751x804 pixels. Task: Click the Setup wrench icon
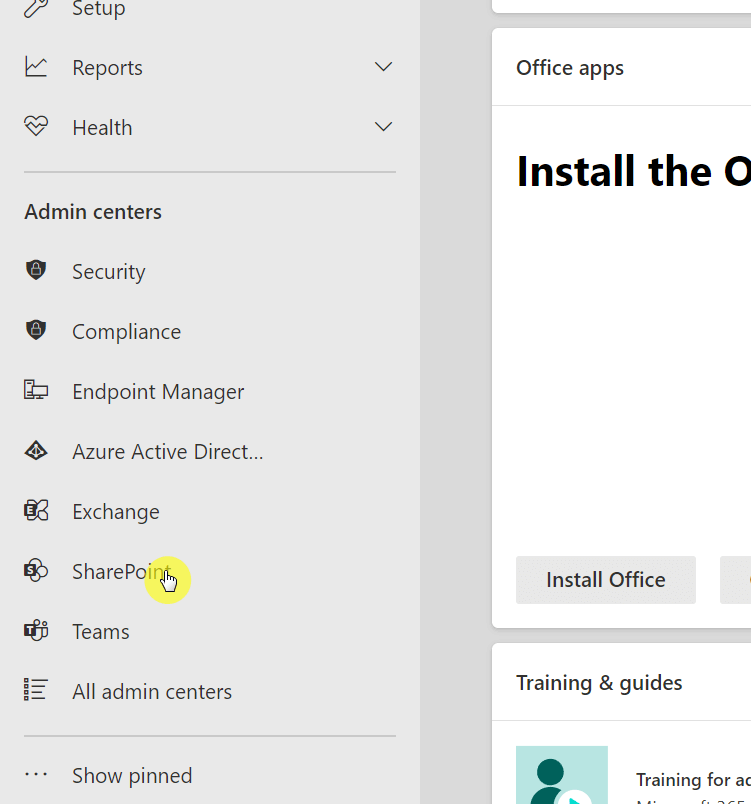coord(36,7)
